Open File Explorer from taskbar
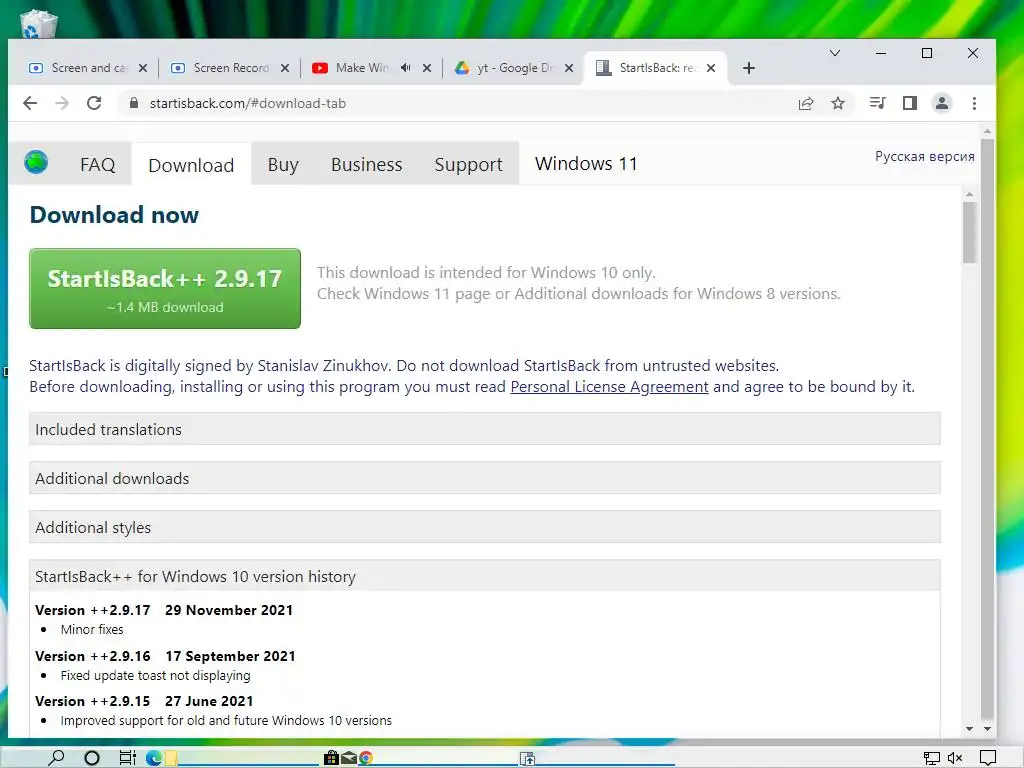This screenshot has height=768, width=1024. tap(171, 758)
